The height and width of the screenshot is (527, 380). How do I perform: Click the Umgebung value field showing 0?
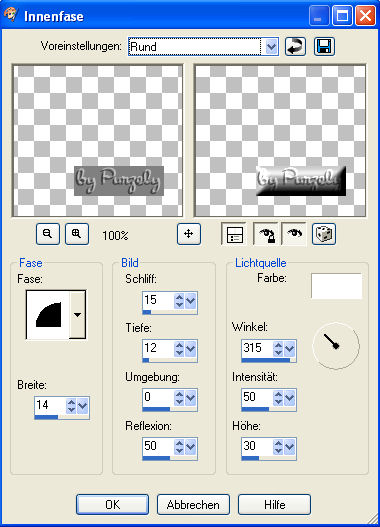tap(158, 397)
